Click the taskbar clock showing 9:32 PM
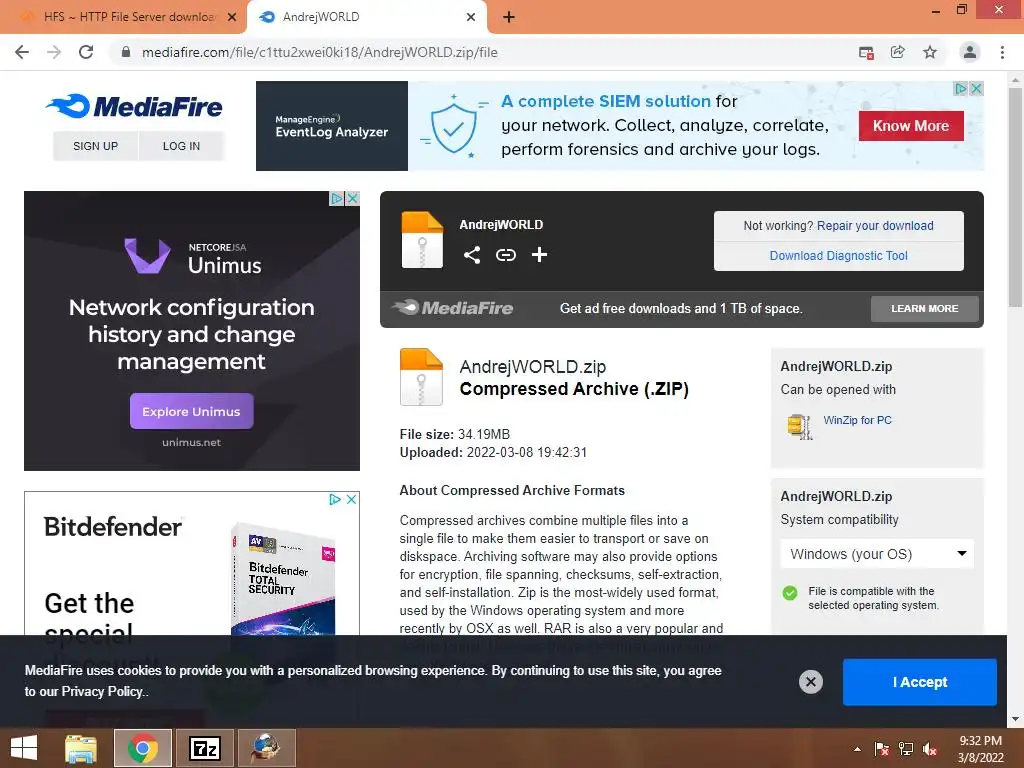 point(980,749)
